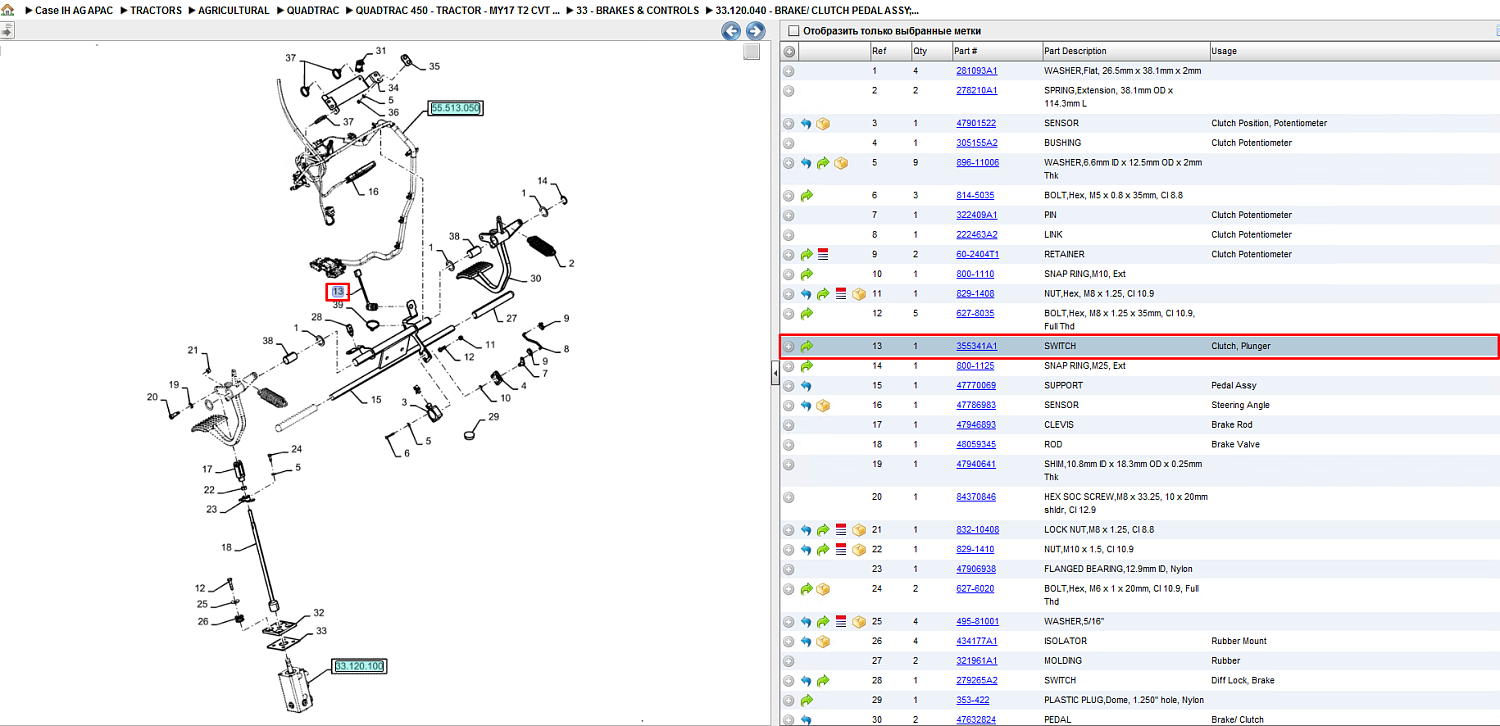This screenshot has width=1500, height=726.
Task: Click blue back arrow icon for 47901522
Action: tap(806, 123)
